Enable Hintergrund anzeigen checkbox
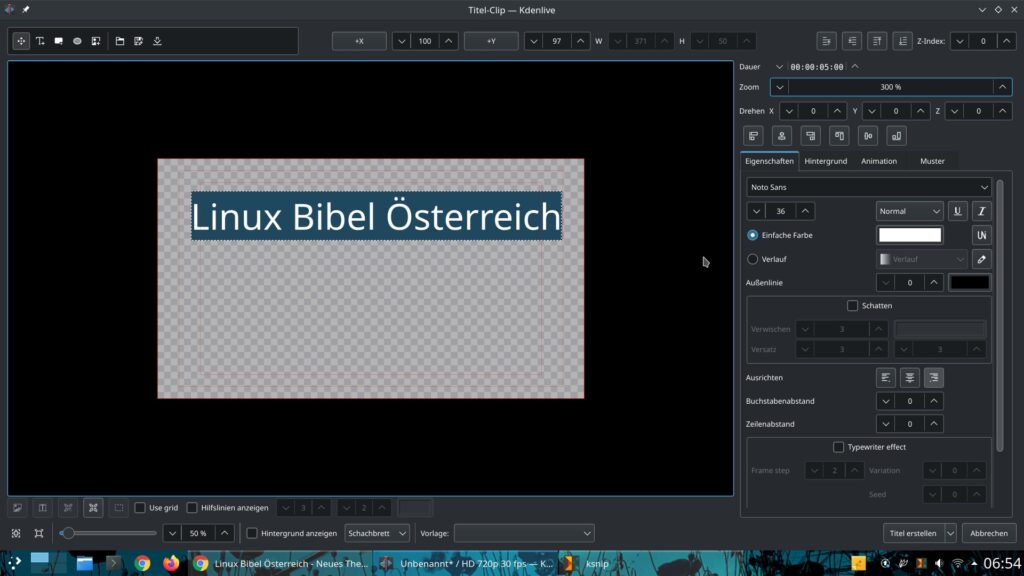Viewport: 1024px width, 576px height. click(x=251, y=534)
